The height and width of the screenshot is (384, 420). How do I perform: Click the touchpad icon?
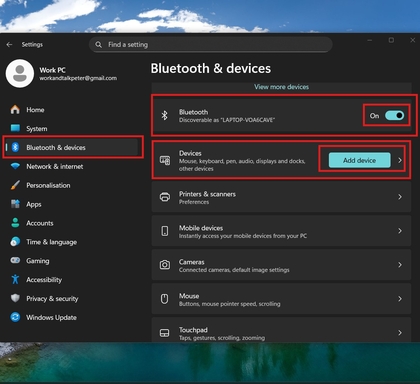[165, 333]
